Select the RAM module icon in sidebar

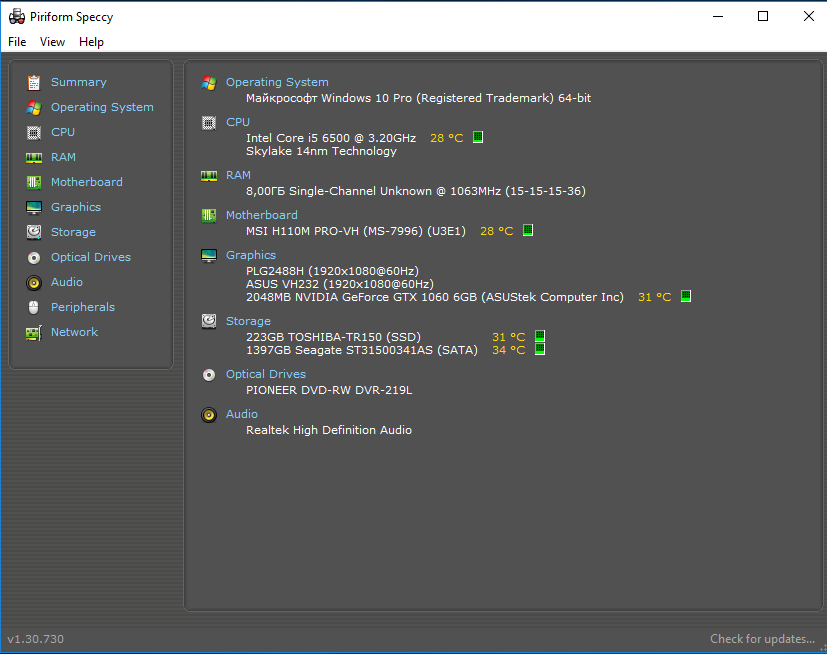[34, 157]
